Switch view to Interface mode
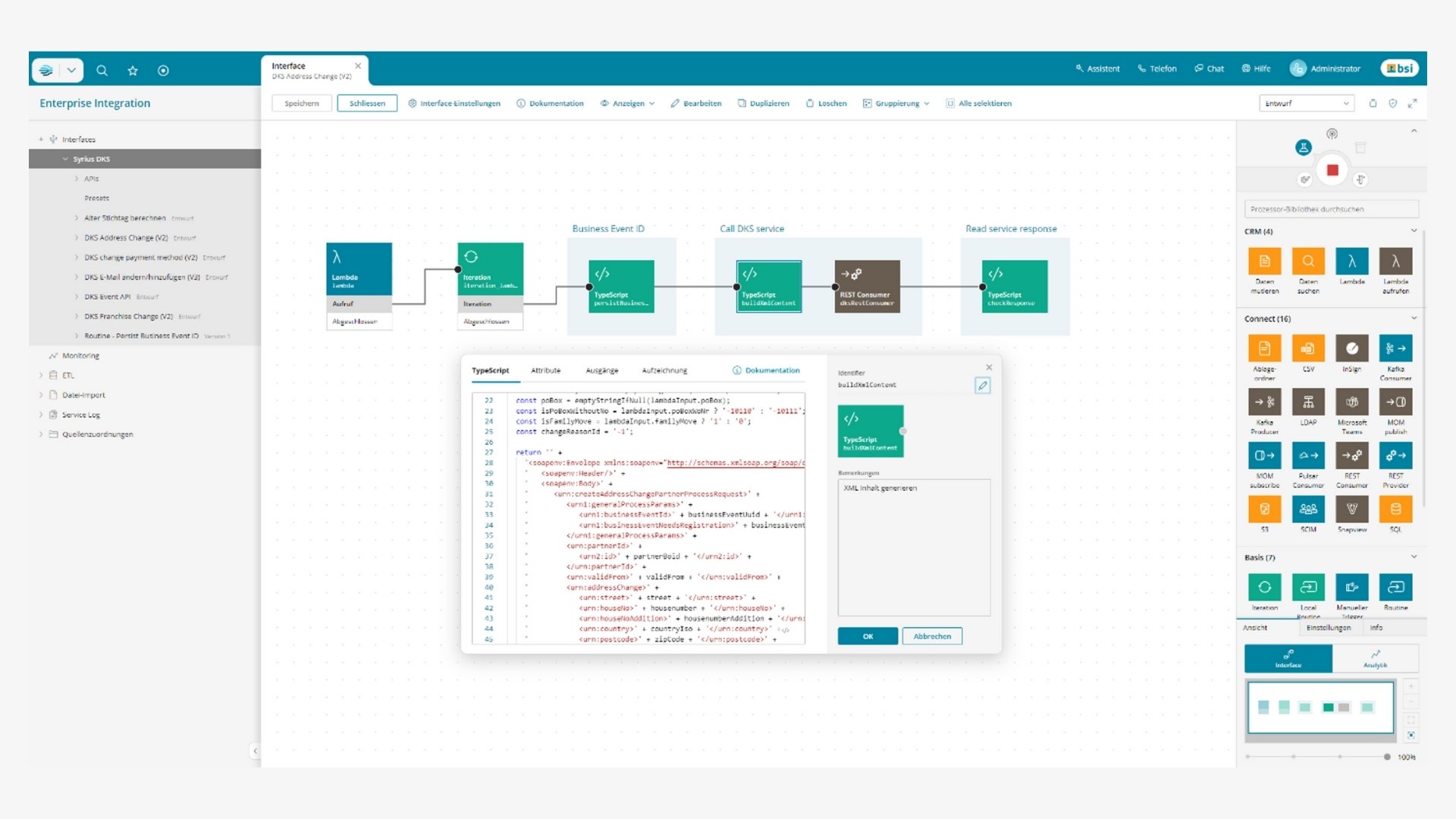 (1288, 658)
